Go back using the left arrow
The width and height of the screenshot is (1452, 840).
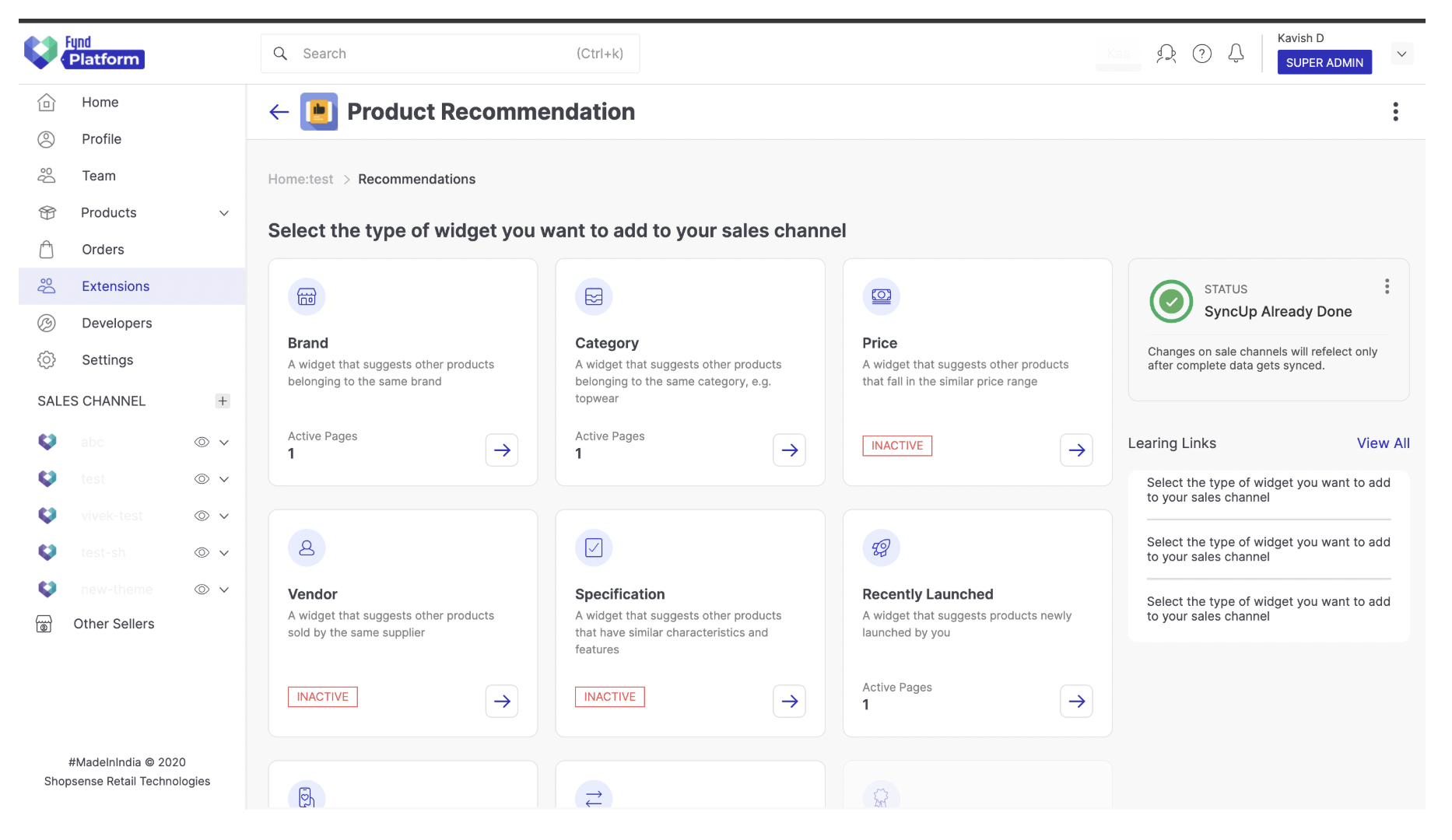click(x=279, y=112)
